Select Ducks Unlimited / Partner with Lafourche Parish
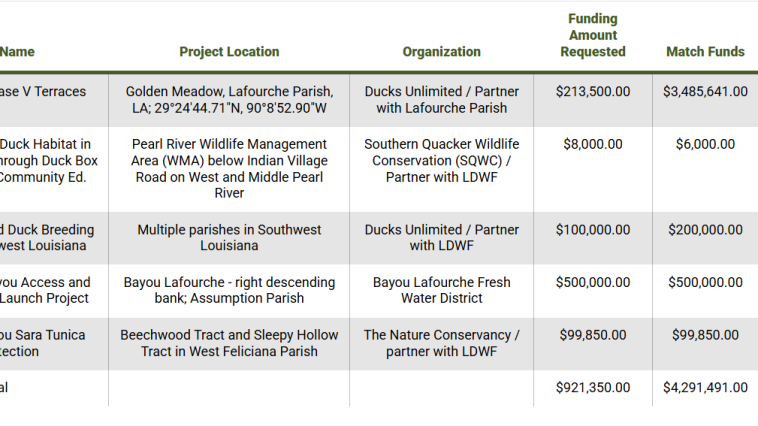Image resolution: width=758 pixels, height=426 pixels. (x=441, y=100)
